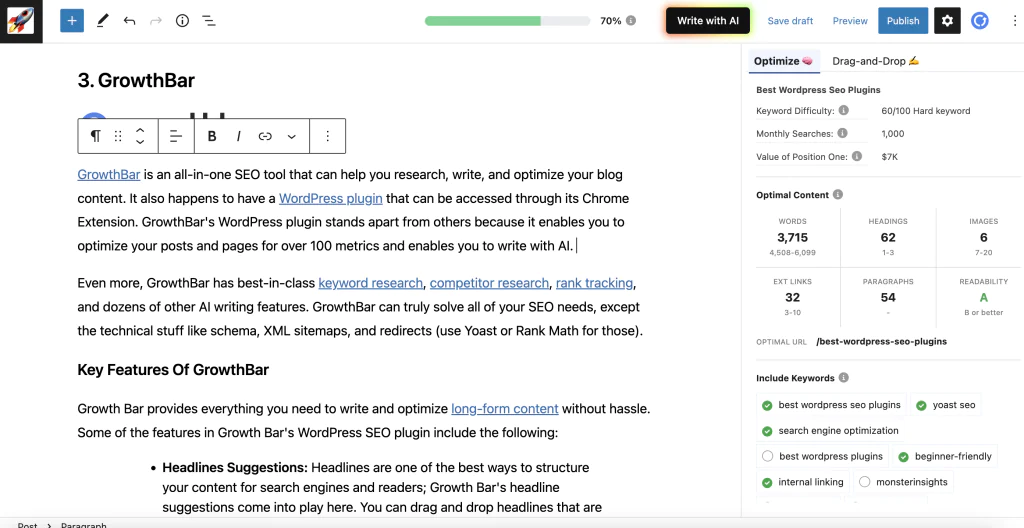Select keyword 'best wordpress seo plugins'
This screenshot has width=1024, height=528.
(831, 405)
